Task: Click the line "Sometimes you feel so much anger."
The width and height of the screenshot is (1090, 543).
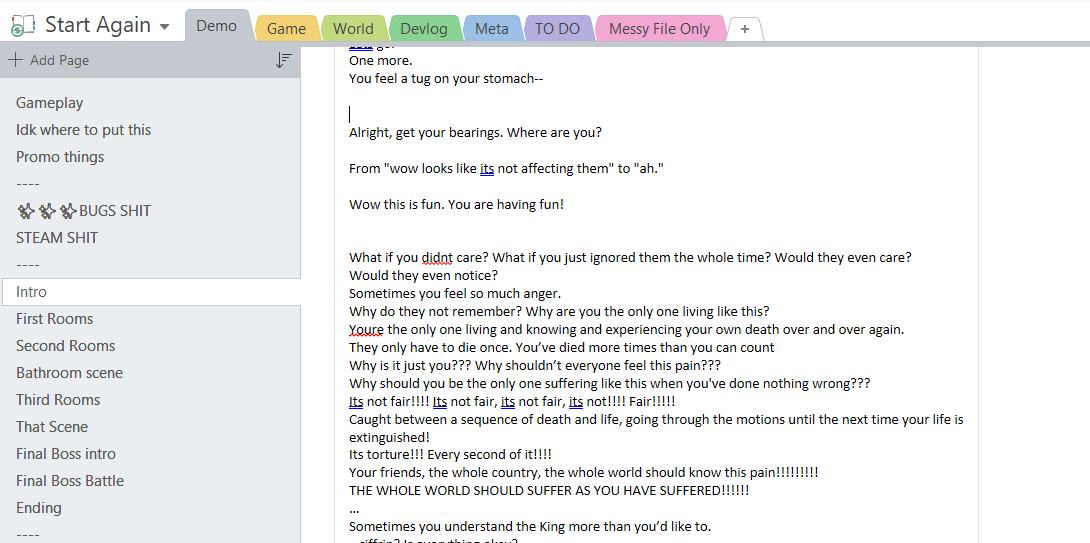Action: pyautogui.click(x=455, y=293)
